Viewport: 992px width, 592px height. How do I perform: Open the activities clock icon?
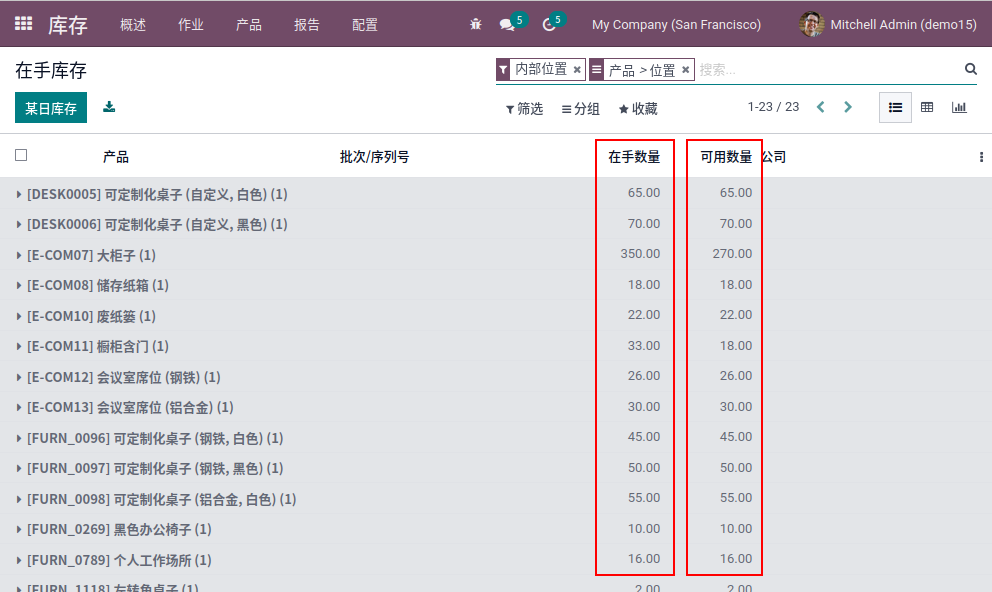[x=548, y=24]
